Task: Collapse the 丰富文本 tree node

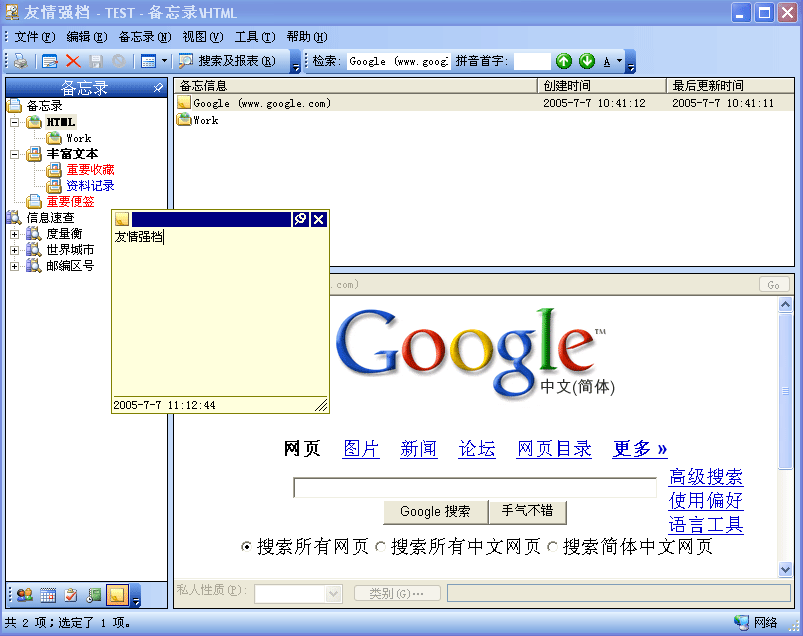Action: 14,154
